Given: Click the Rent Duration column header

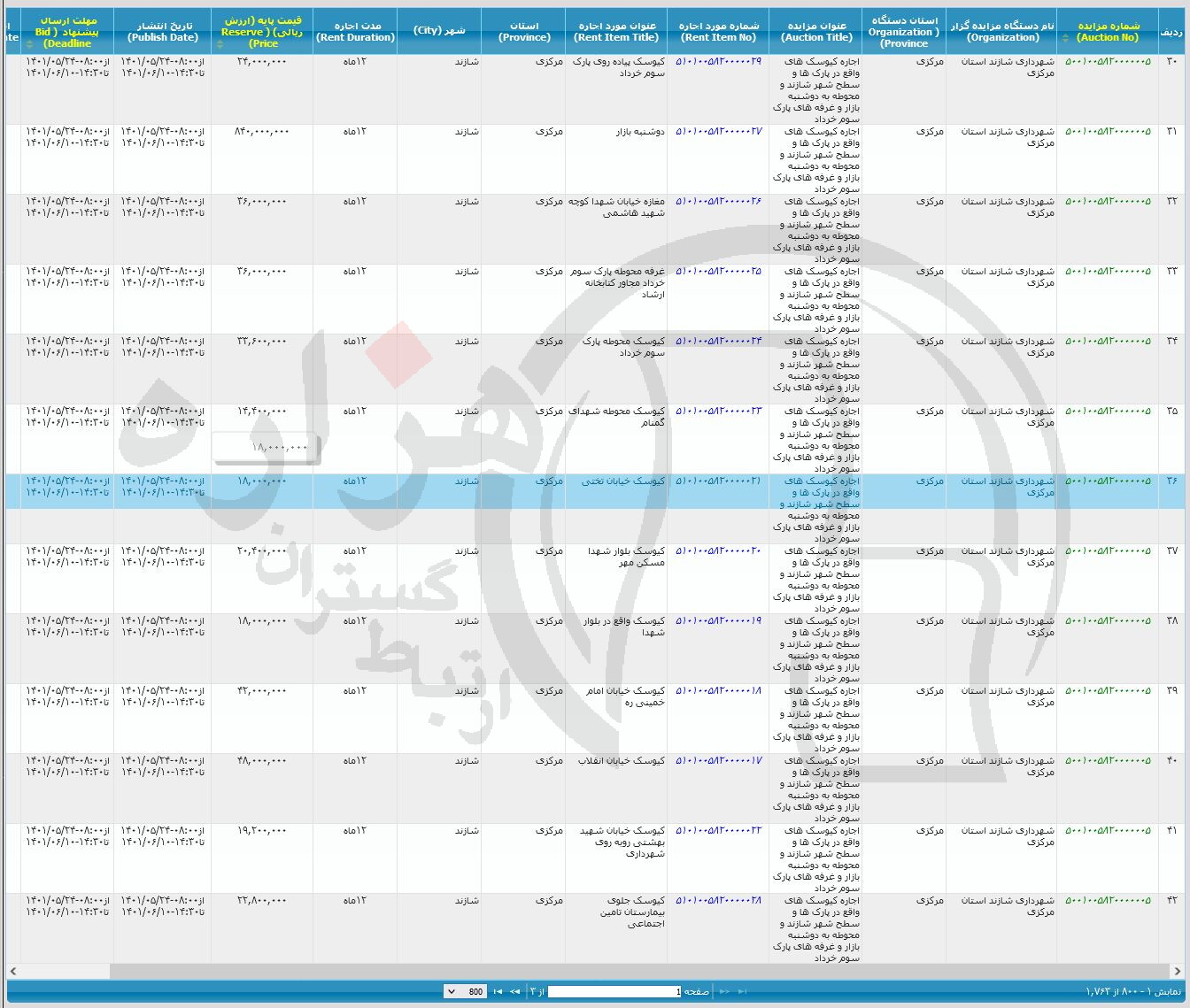Looking at the screenshot, I should [356, 32].
